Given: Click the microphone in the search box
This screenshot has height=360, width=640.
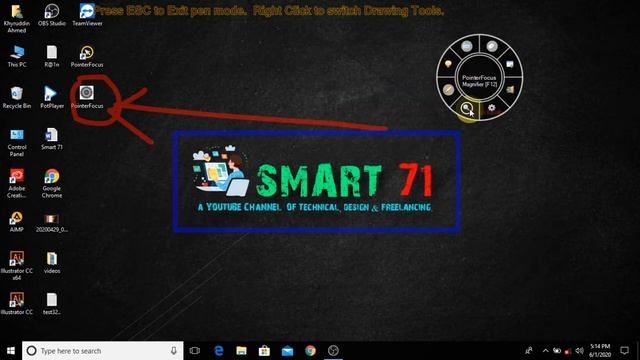Looking at the screenshot, I should click(173, 351).
